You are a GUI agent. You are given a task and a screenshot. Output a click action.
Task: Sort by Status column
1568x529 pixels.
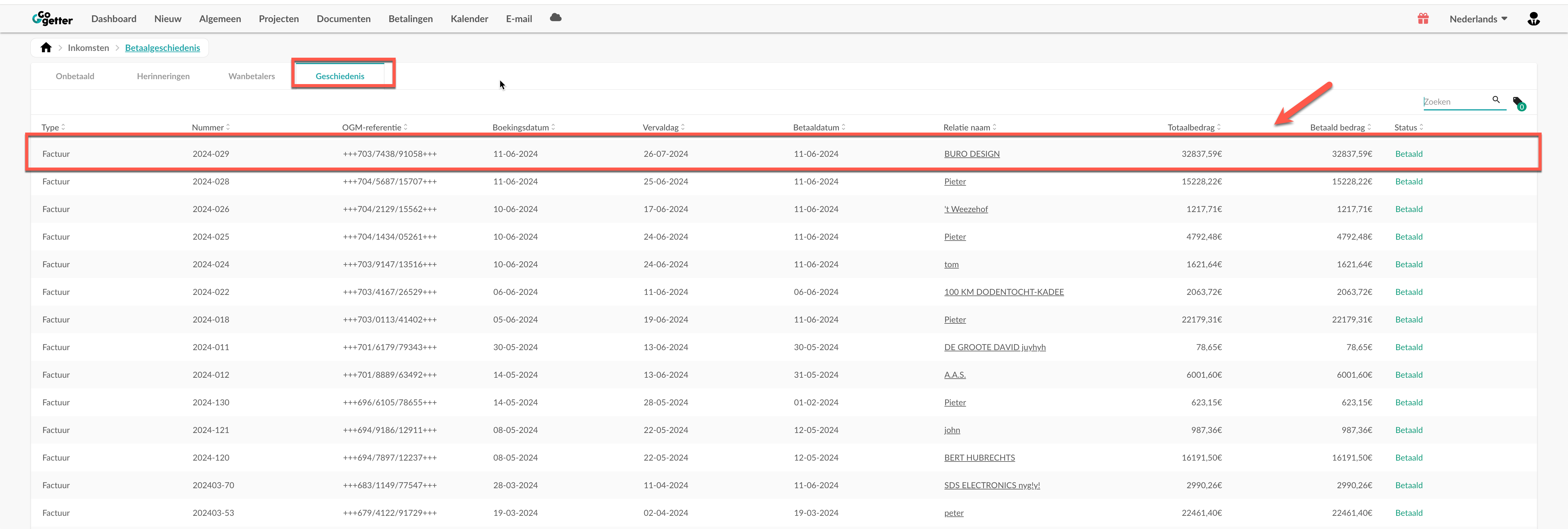(1409, 127)
